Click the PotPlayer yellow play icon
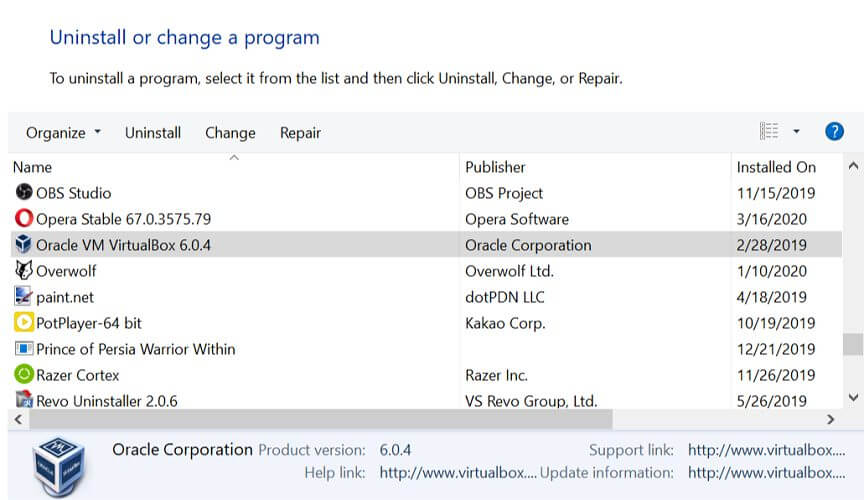Screen dimensions: 864x500 pyautogui.click(x=24, y=322)
